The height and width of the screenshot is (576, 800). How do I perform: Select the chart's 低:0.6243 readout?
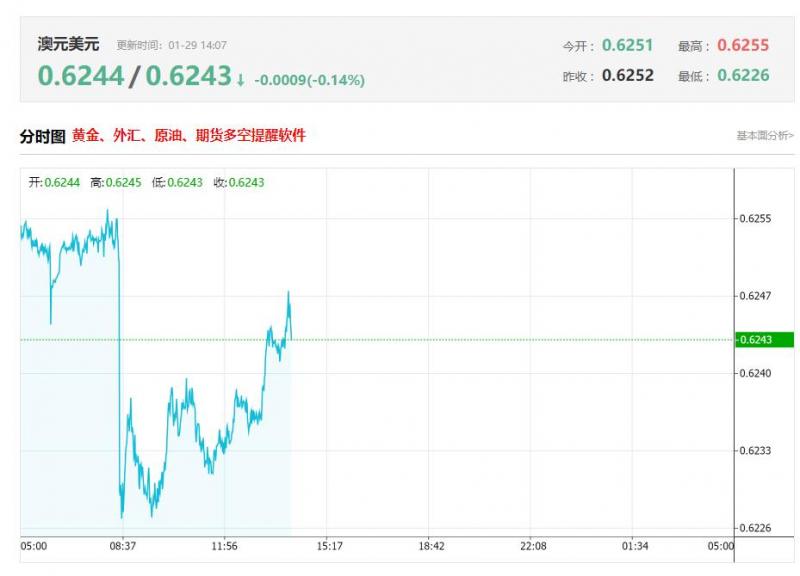pos(177,182)
